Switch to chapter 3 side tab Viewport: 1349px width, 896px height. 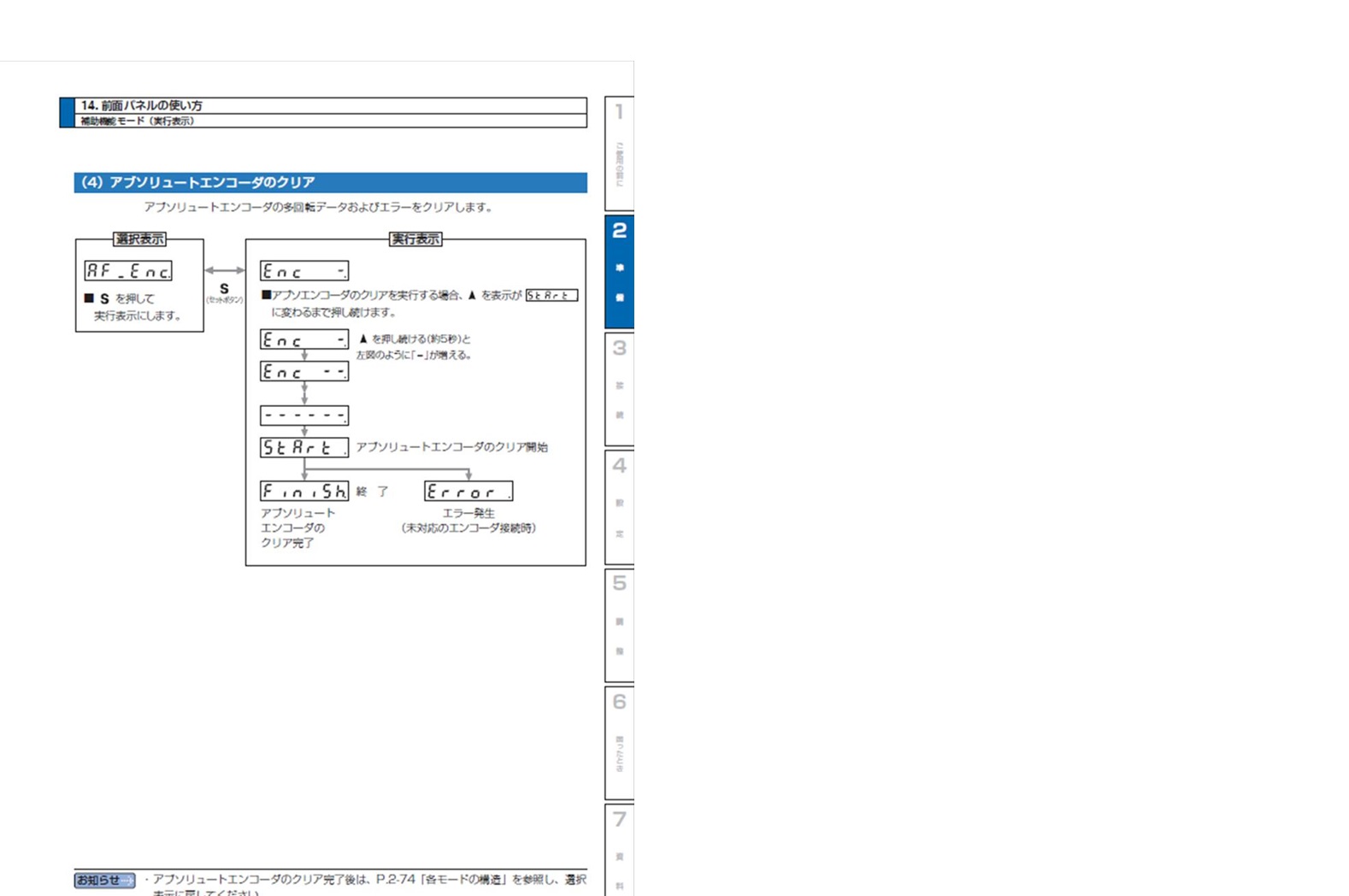click(619, 389)
